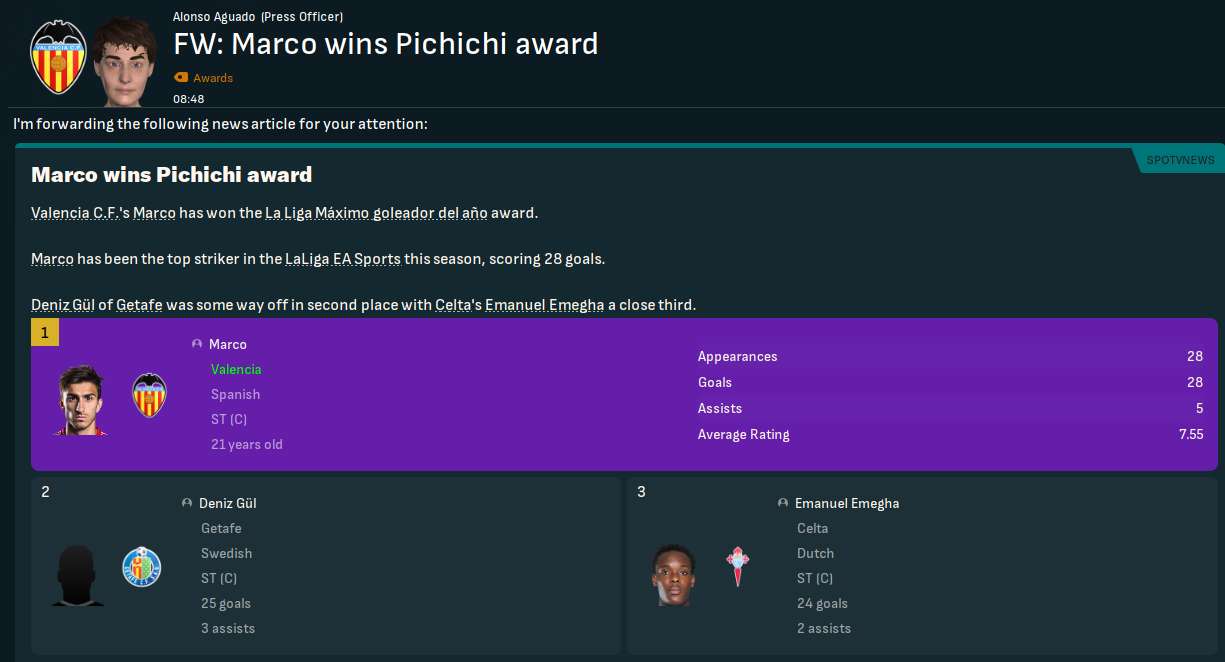
Task: Click the Celta club badge icon
Action: [x=738, y=566]
